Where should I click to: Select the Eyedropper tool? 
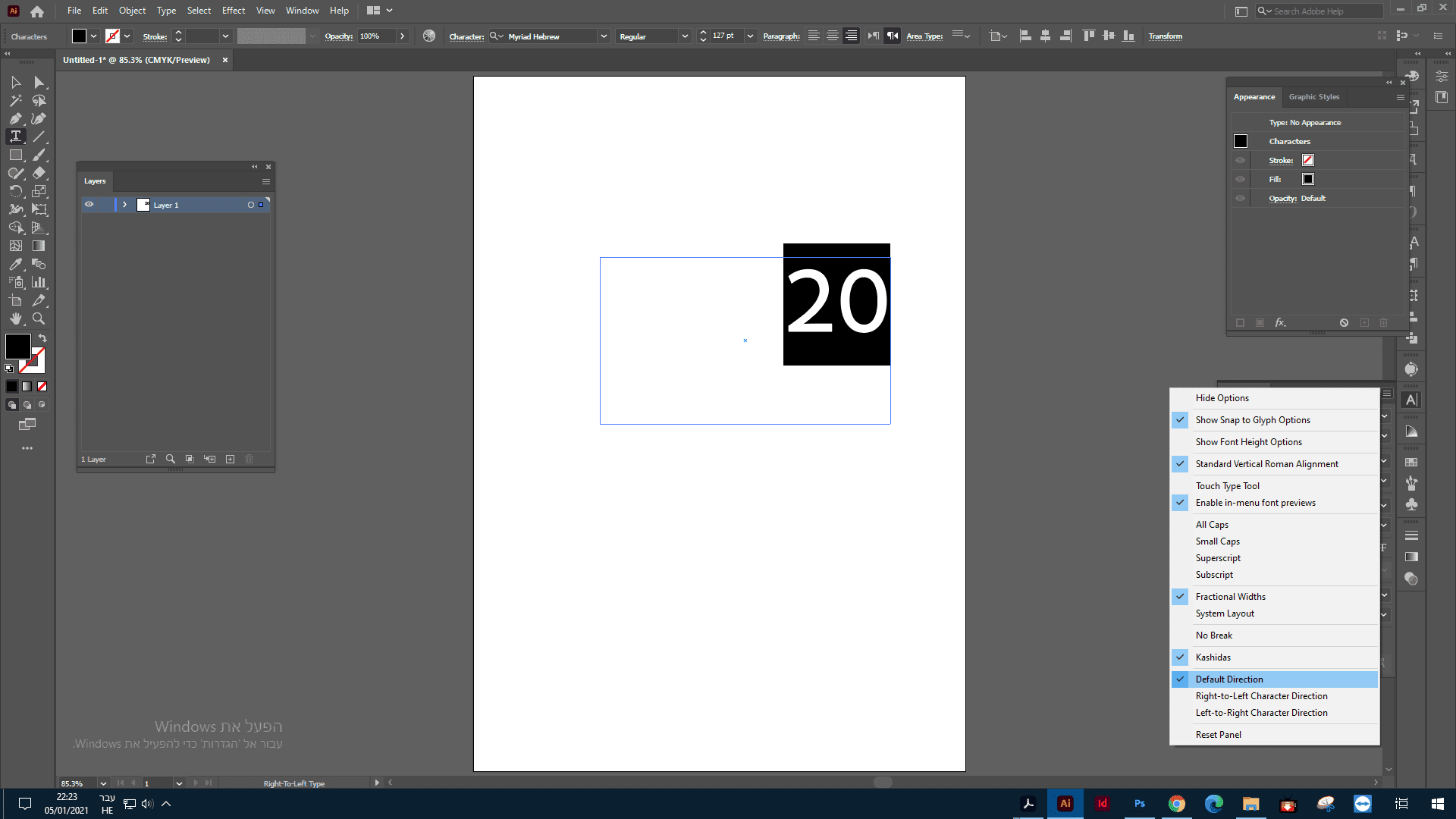pos(15,264)
